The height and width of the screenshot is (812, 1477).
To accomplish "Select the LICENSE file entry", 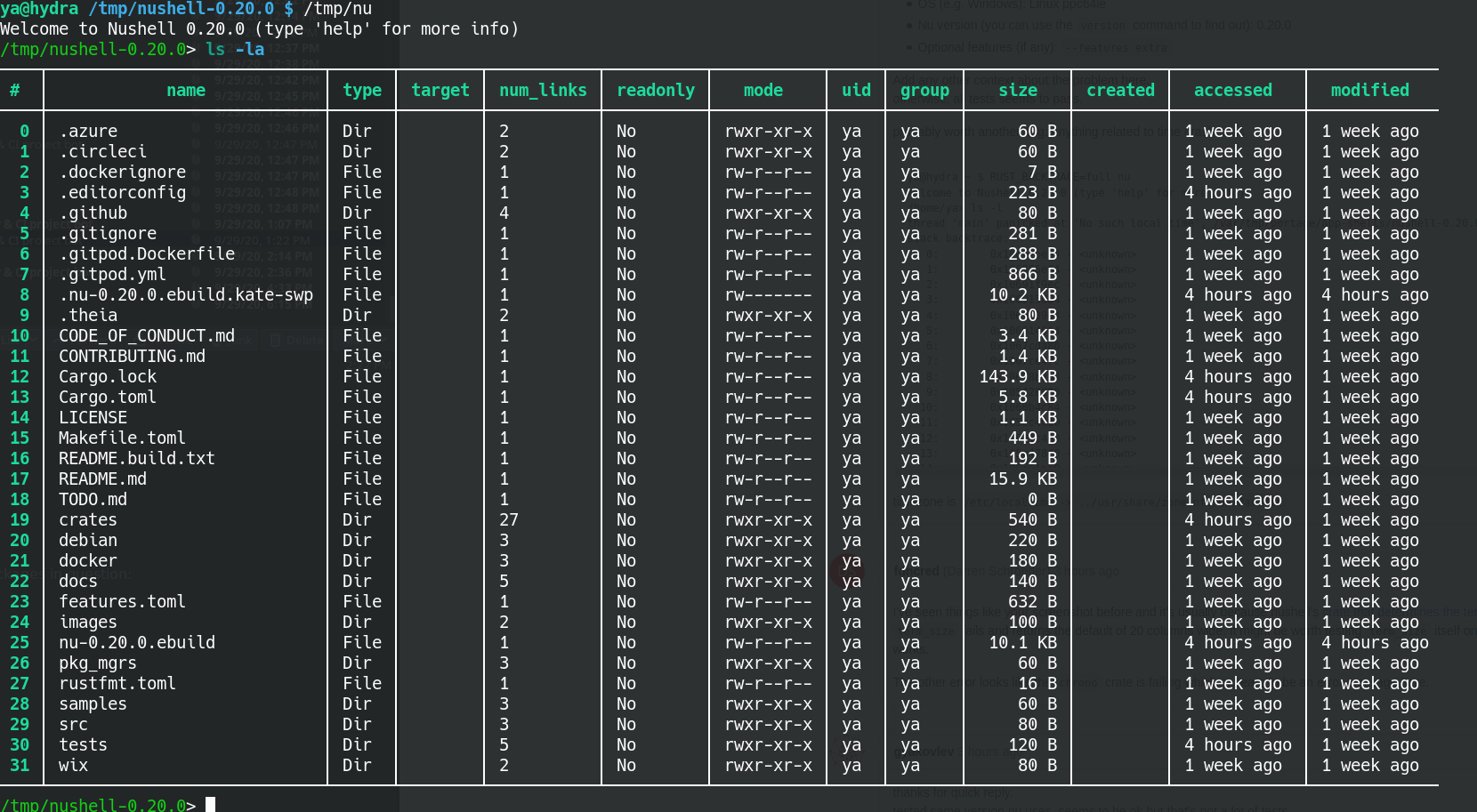I will click(x=93, y=417).
